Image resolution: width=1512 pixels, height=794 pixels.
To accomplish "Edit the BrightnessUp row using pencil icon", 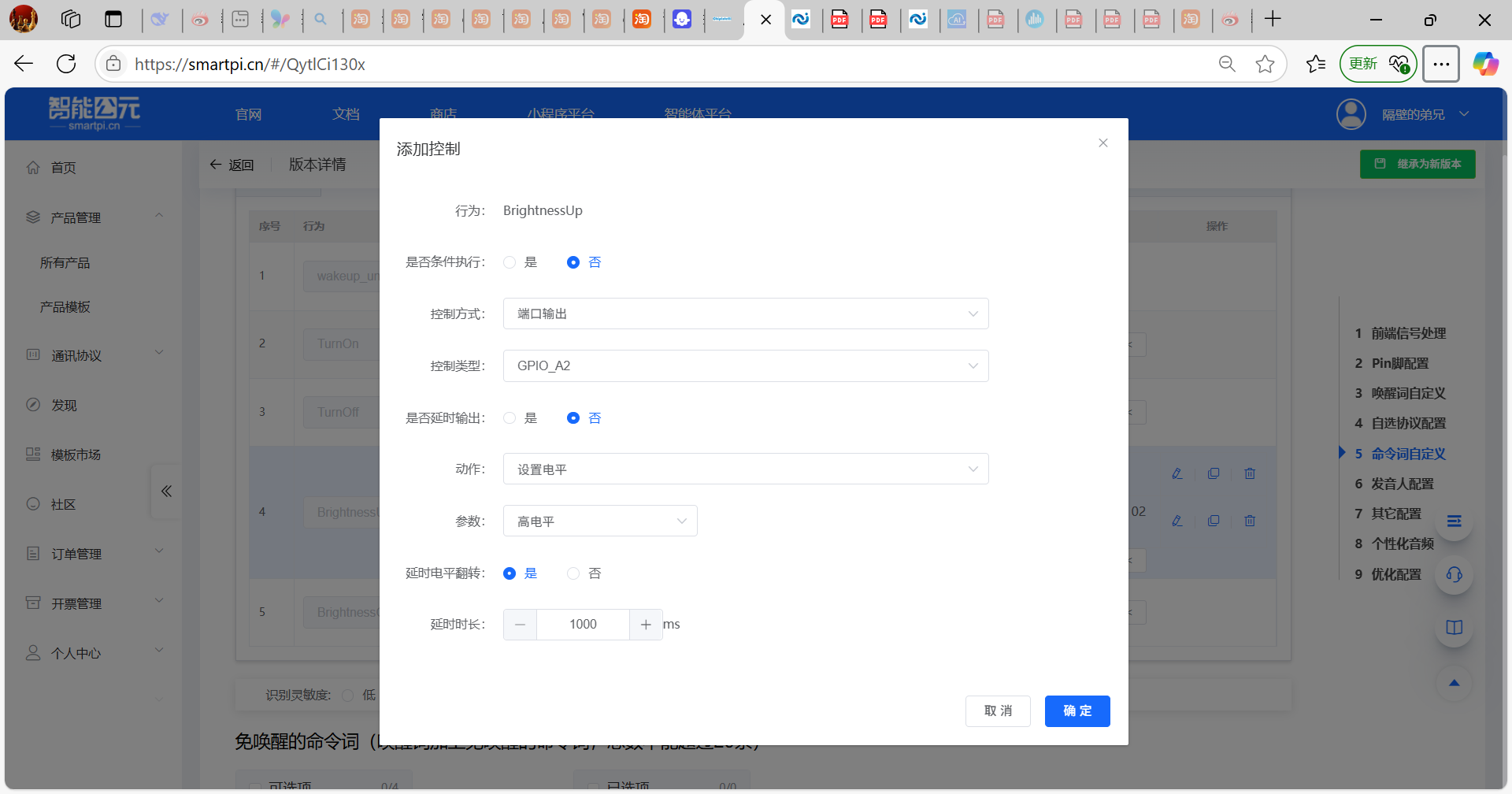I will pos(1177,520).
